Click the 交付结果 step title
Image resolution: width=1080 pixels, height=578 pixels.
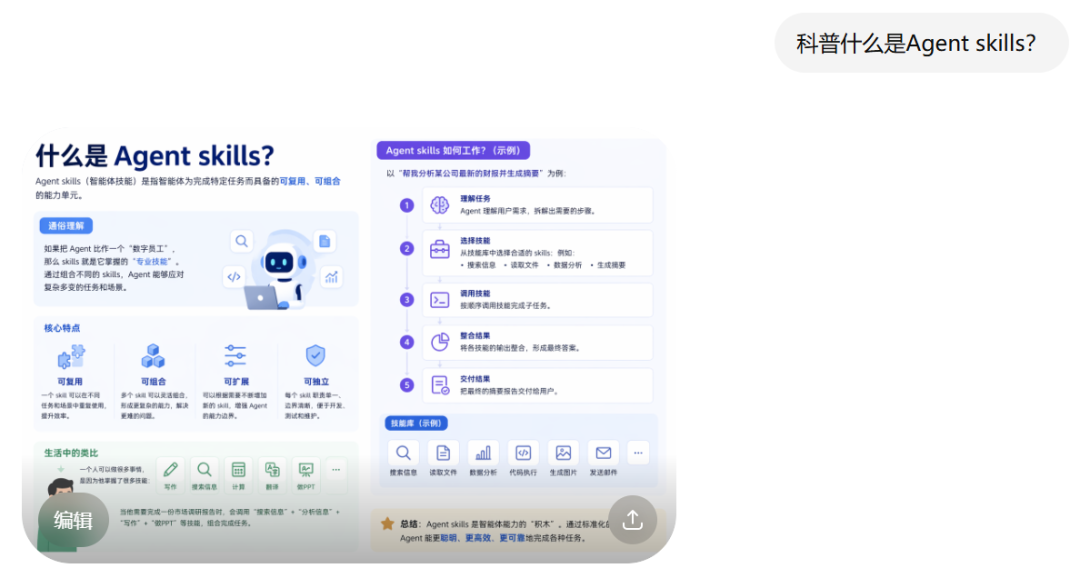(475, 379)
